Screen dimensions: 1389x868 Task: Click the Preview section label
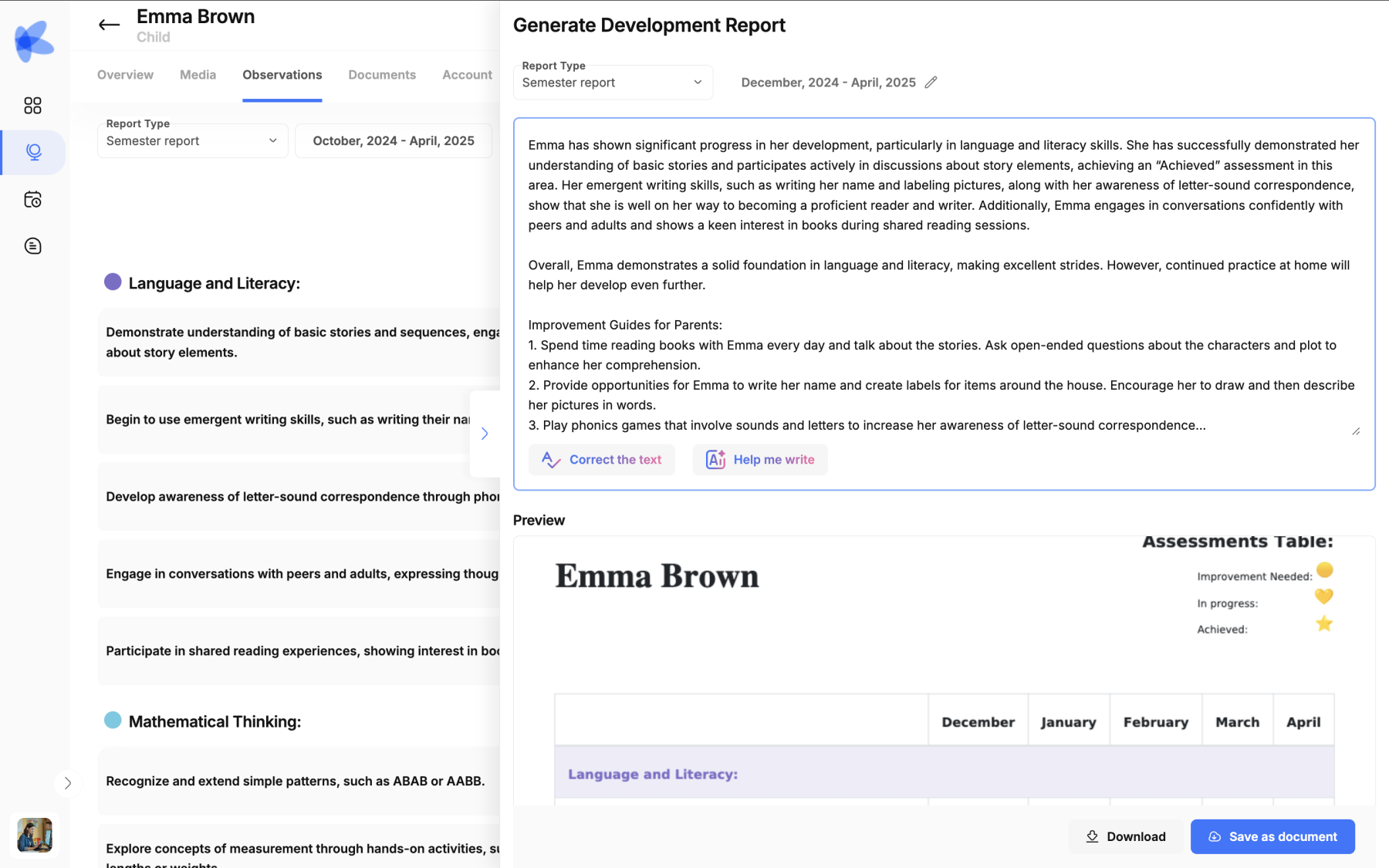(539, 520)
